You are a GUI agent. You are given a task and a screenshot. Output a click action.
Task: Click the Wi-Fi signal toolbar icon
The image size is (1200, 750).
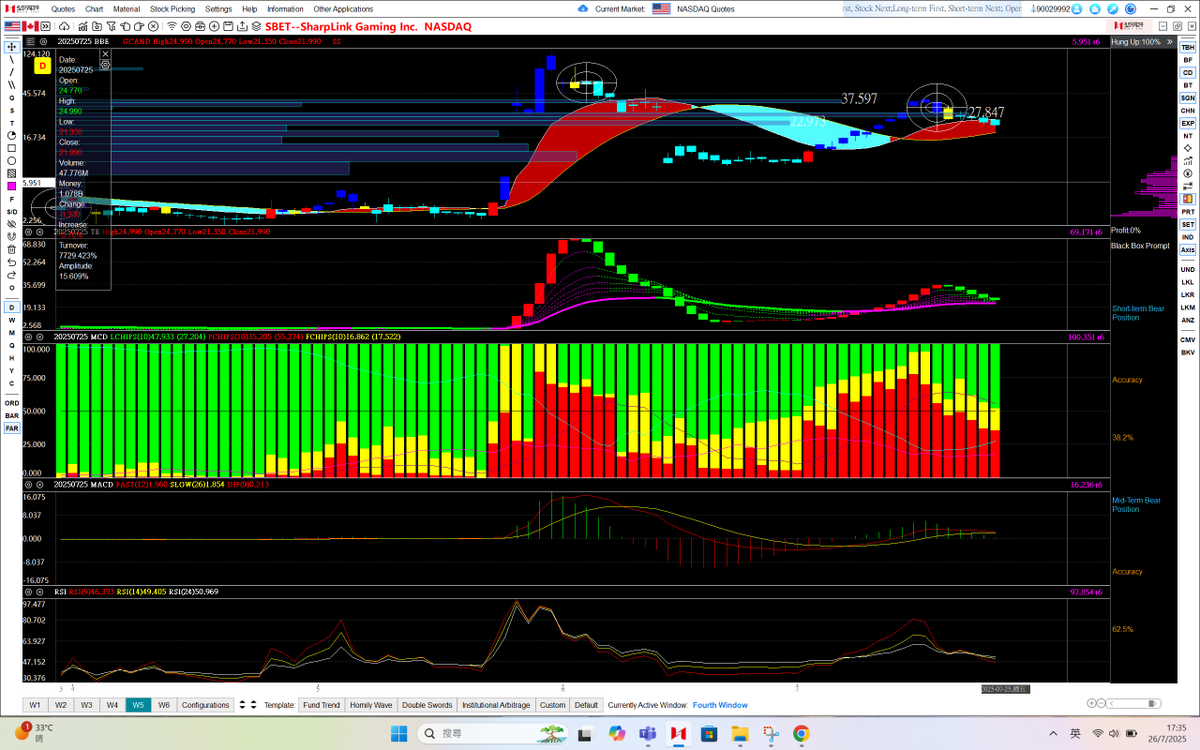172,26
